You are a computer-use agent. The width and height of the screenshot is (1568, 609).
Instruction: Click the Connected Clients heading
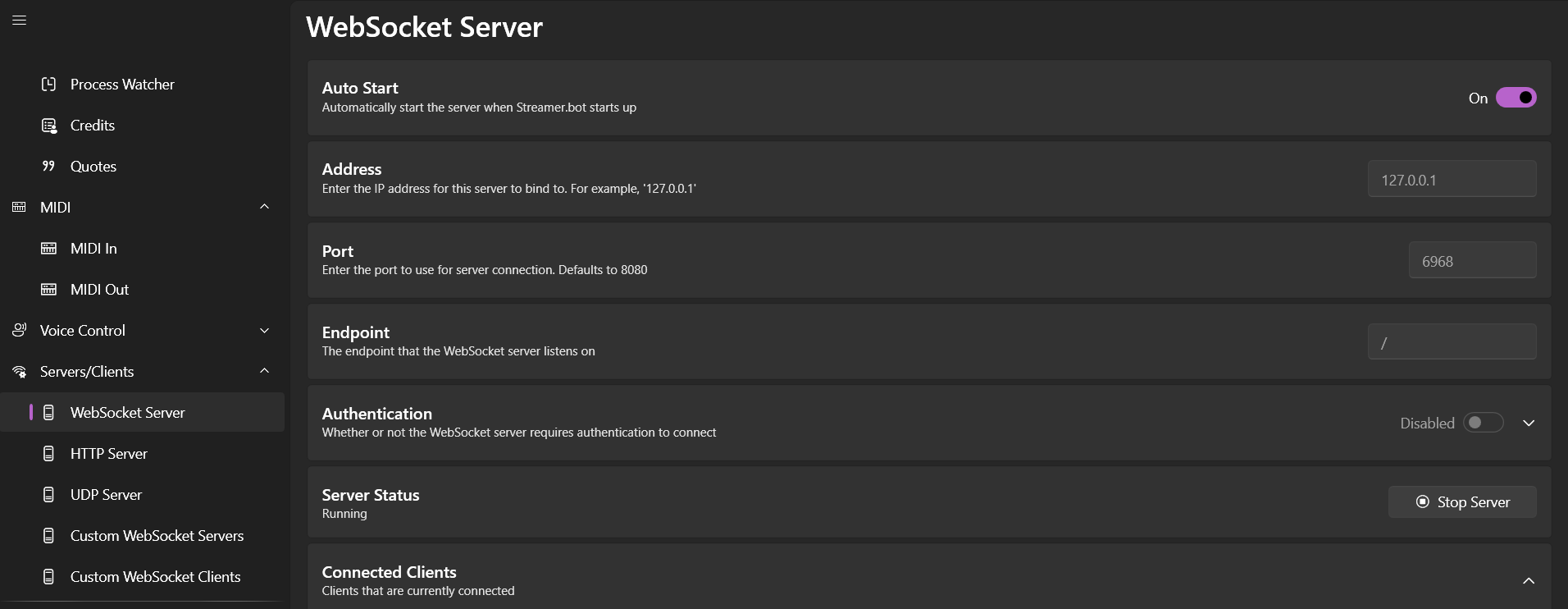[389, 572]
